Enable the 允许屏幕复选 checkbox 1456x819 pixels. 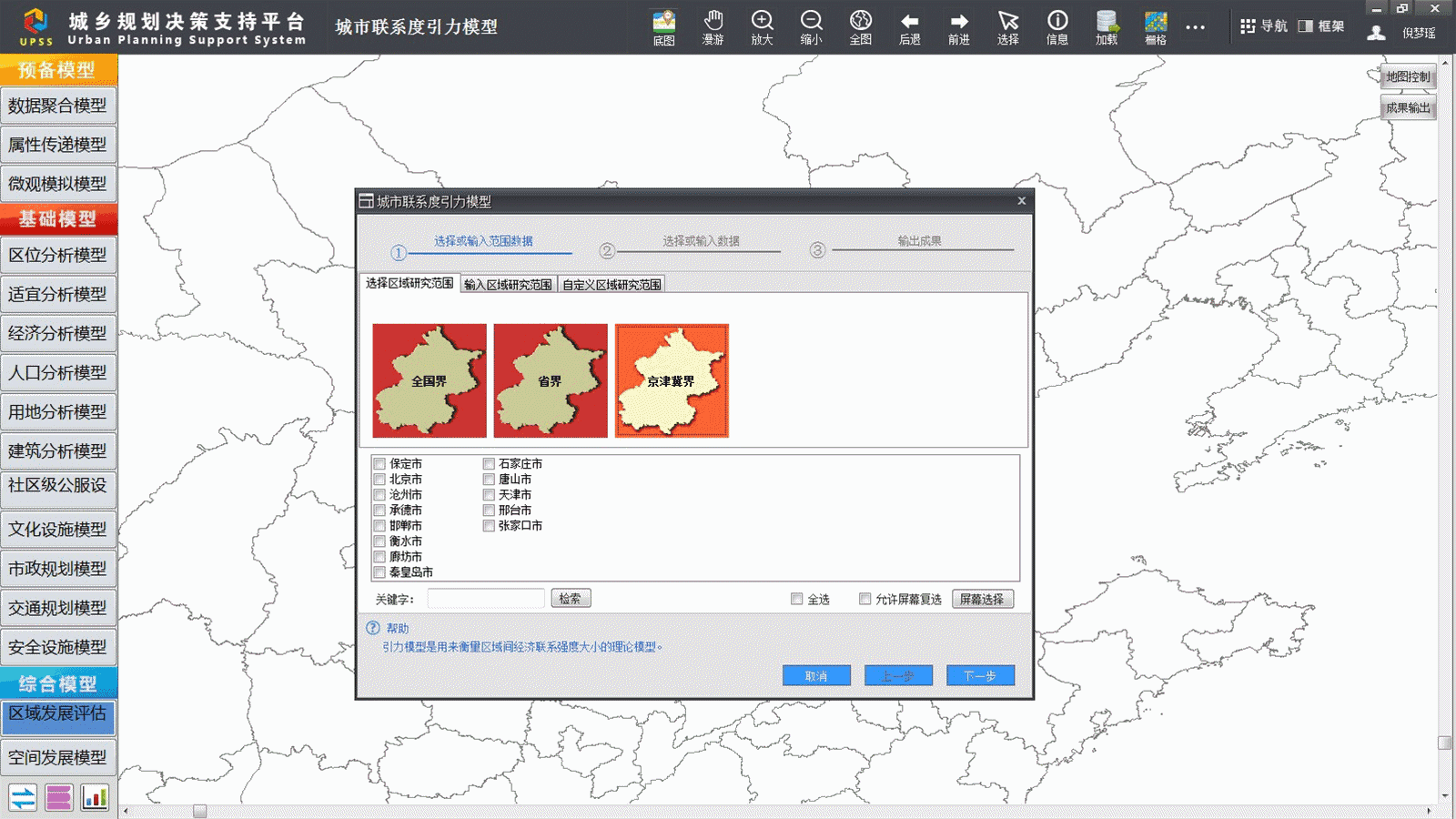[x=865, y=599]
